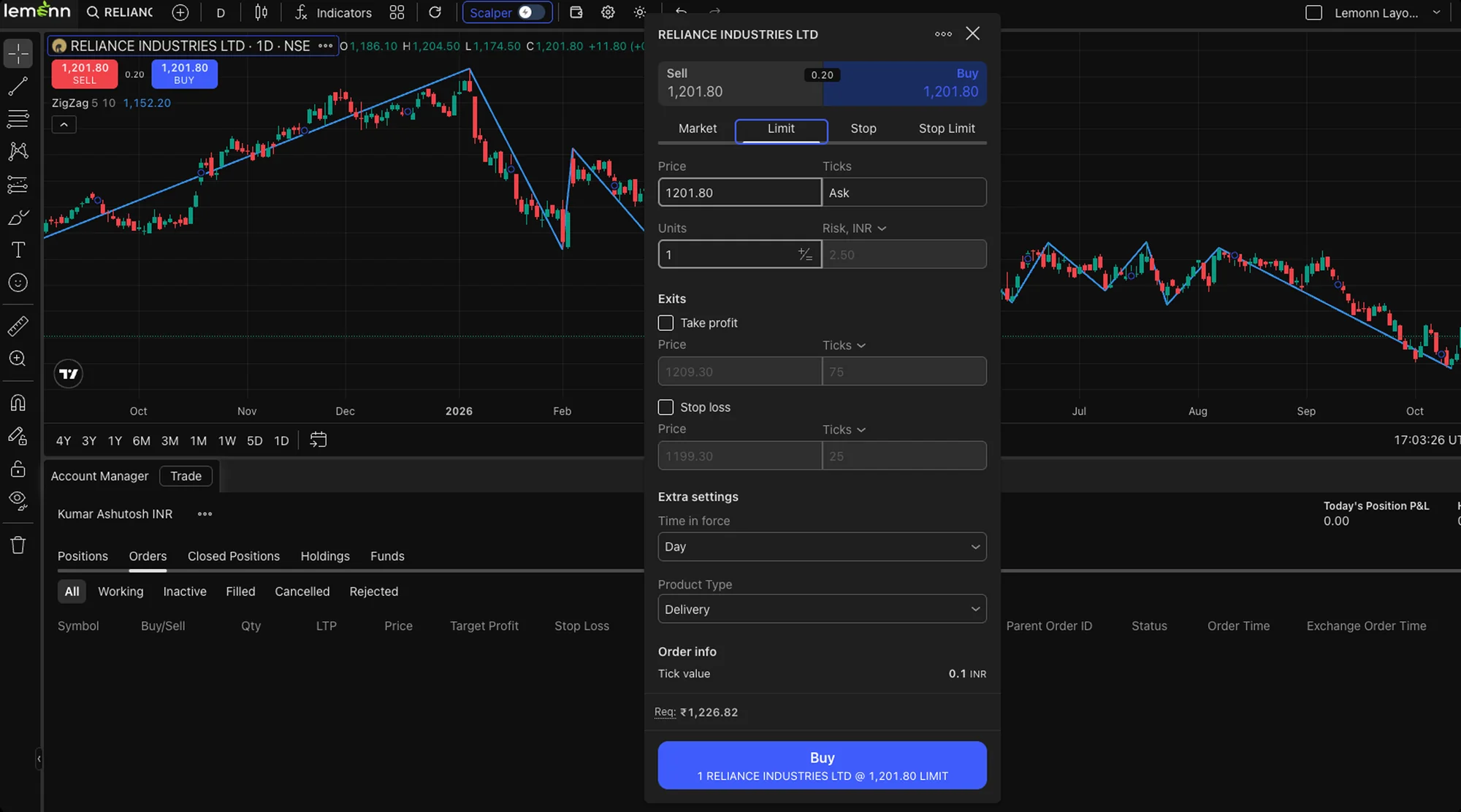The width and height of the screenshot is (1461, 812).
Task: Open the Product Type Delivery dropdown
Action: (x=822, y=609)
